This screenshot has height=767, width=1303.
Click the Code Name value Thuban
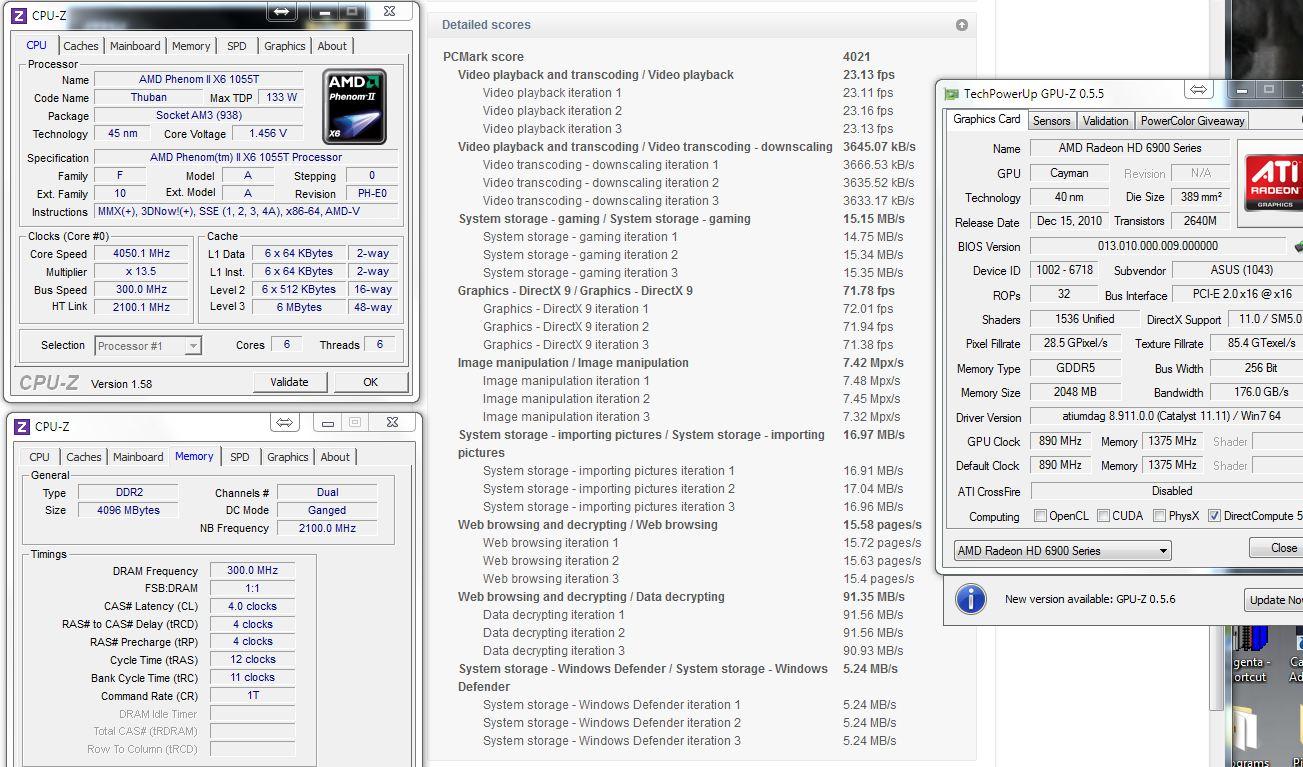[149, 98]
